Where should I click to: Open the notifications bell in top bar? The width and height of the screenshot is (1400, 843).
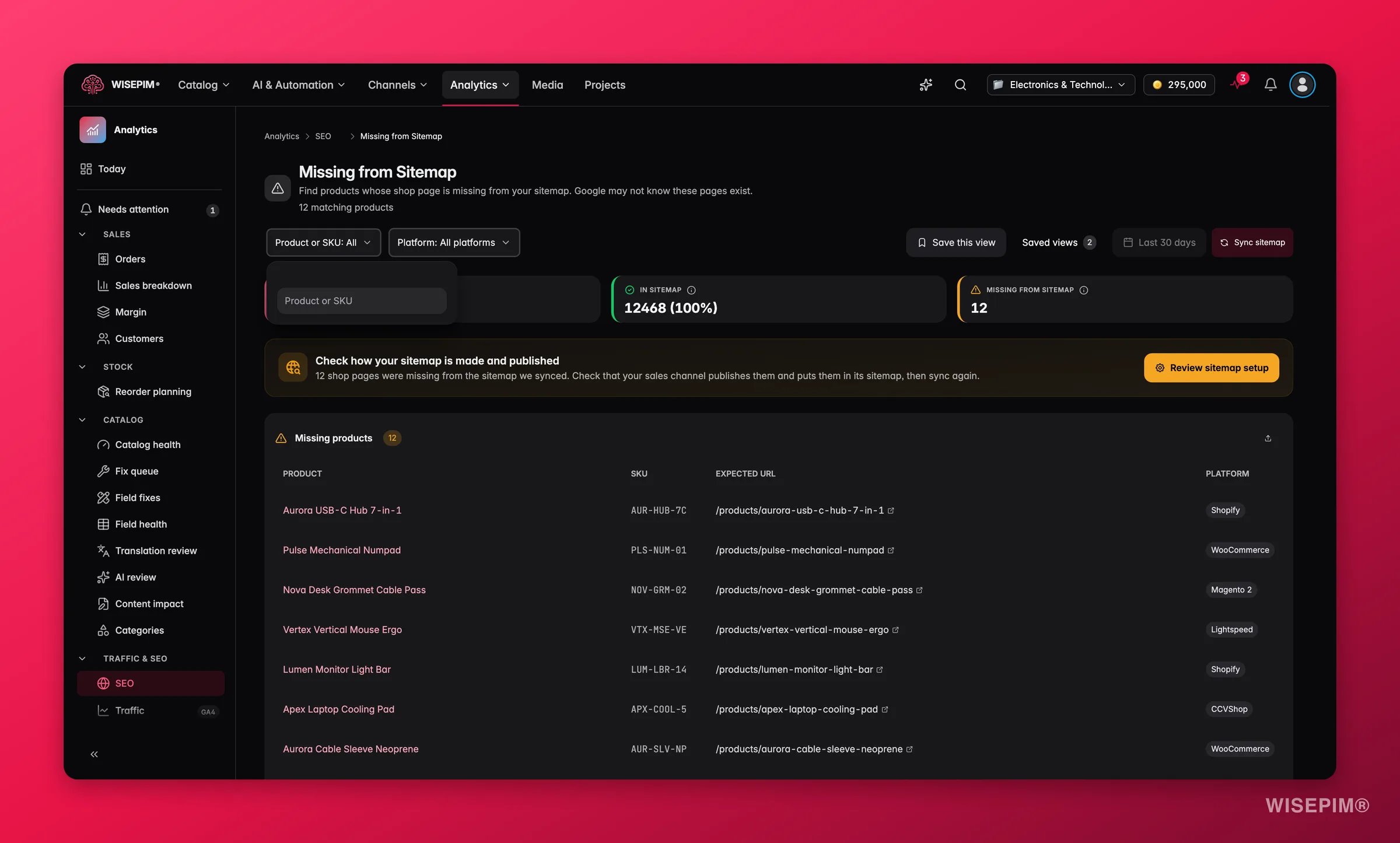pyautogui.click(x=1270, y=85)
